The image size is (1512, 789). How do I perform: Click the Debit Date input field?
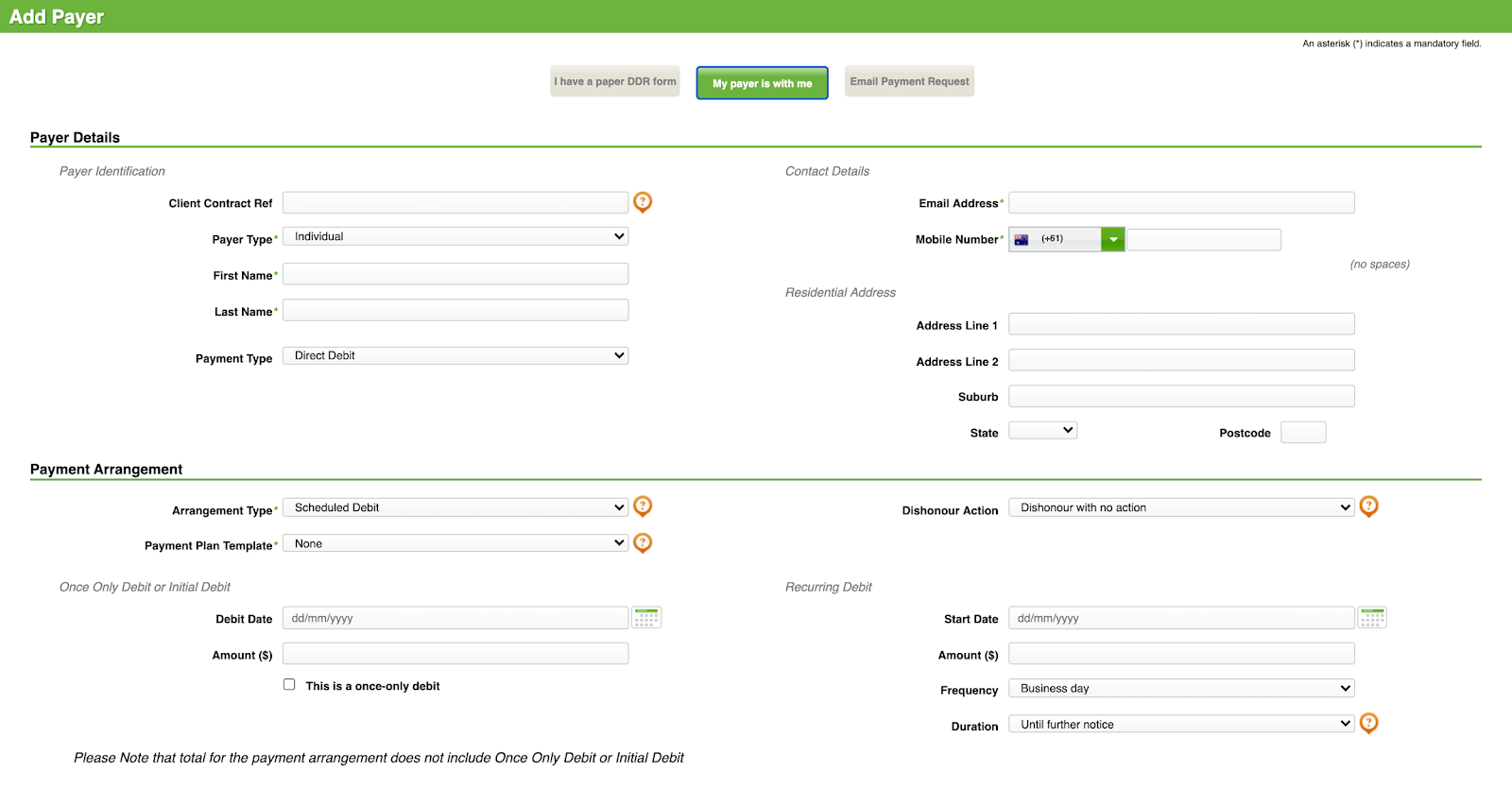[x=455, y=618]
